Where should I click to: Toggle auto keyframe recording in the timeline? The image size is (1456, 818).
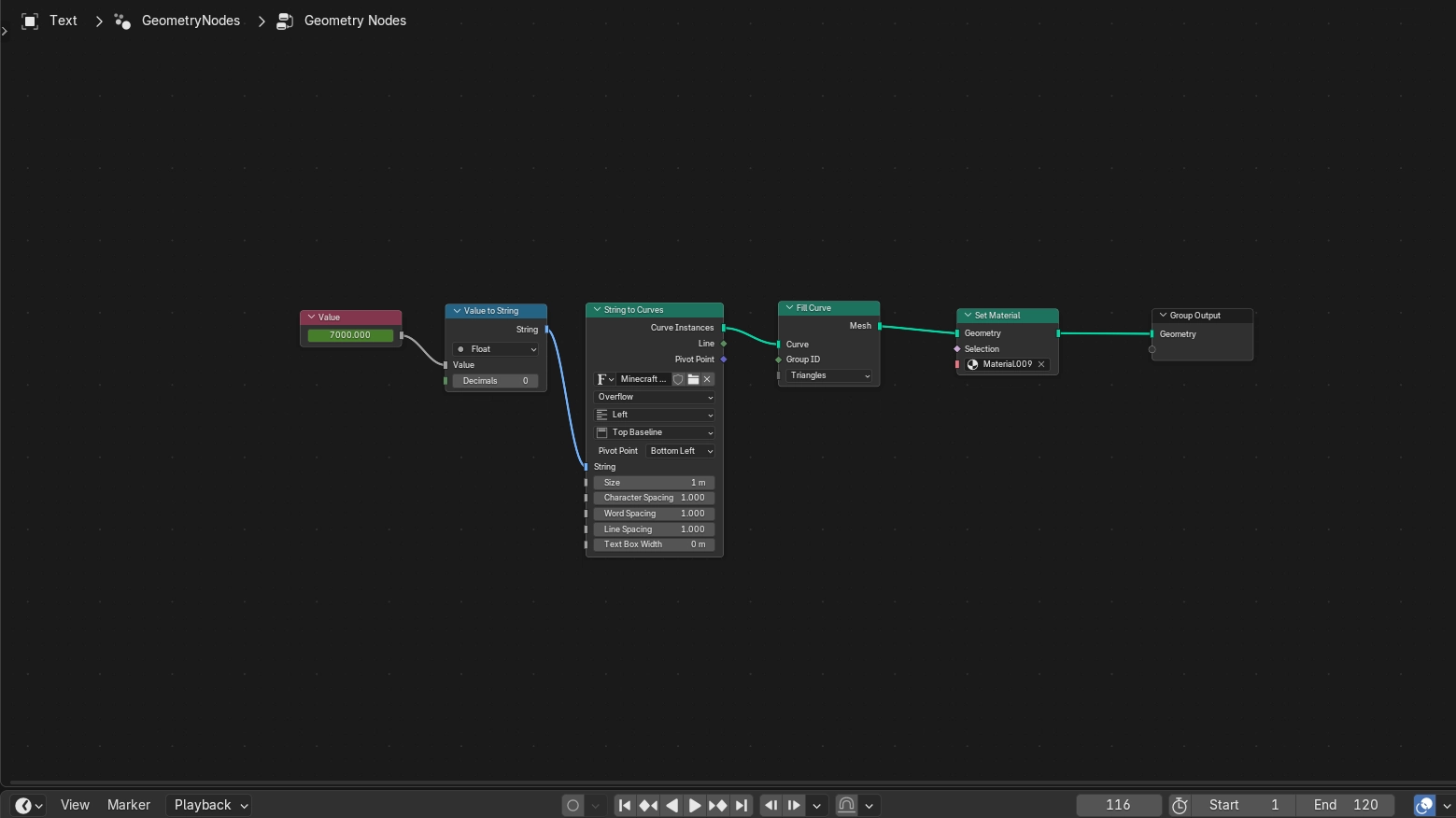(573, 805)
